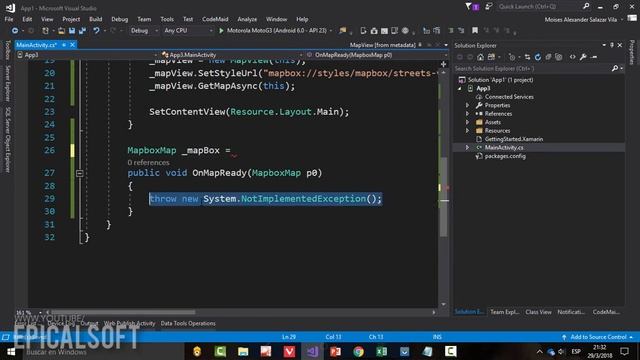The width and height of the screenshot is (640, 360).
Task: Open the Server Explorer side tab
Action: pos(7,83)
